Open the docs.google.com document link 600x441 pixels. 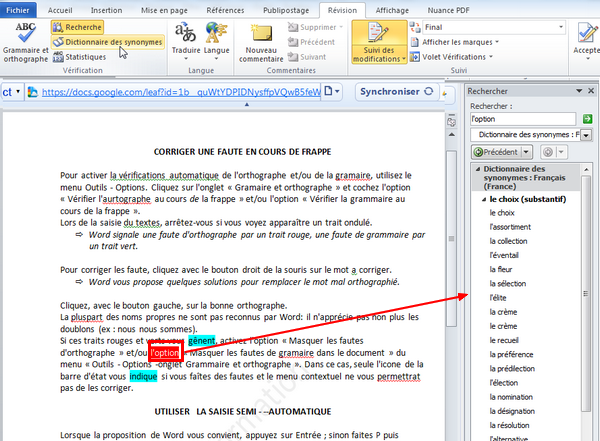(x=181, y=92)
